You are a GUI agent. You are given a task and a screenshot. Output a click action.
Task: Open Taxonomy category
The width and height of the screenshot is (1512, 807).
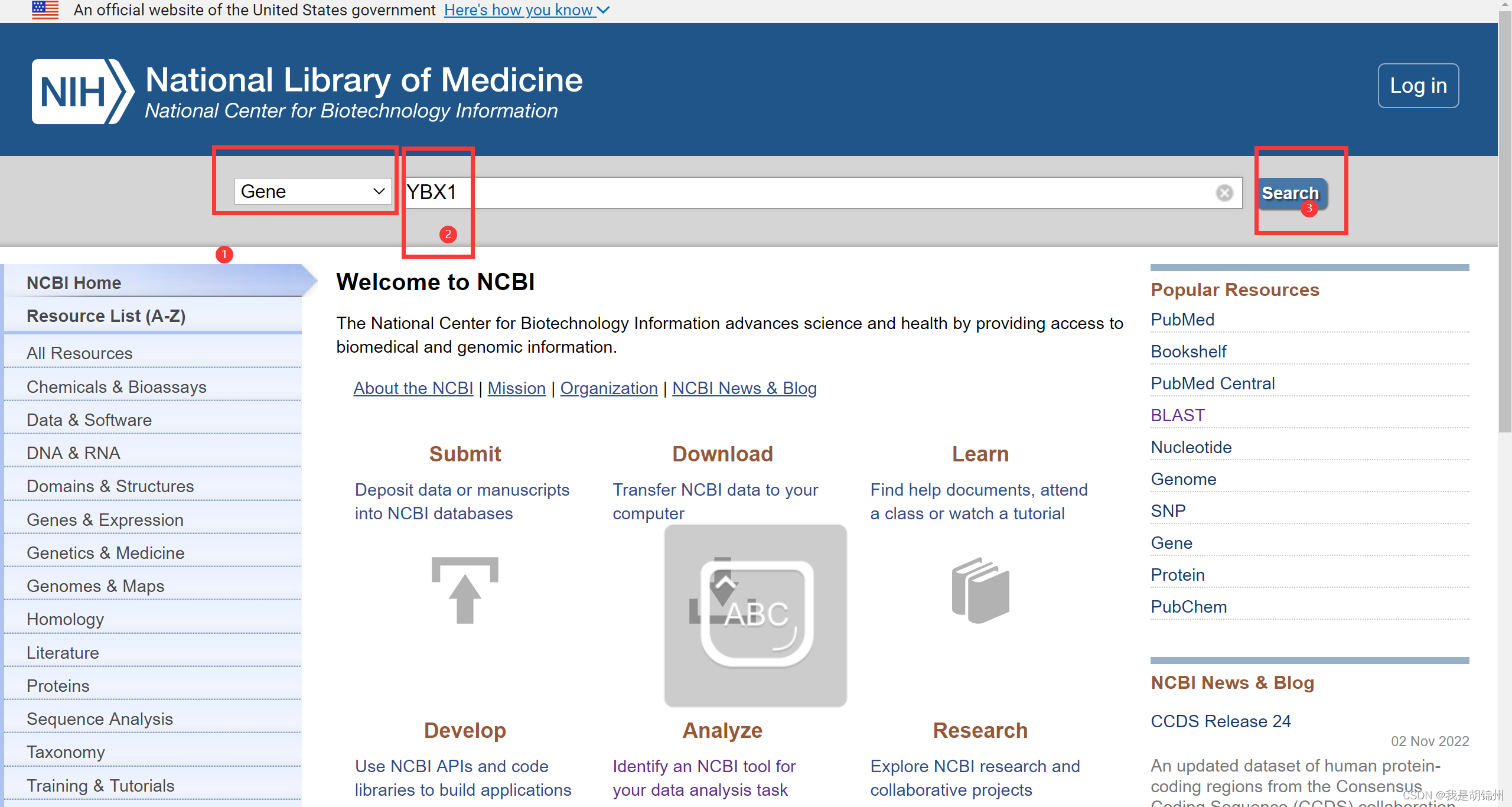click(x=152, y=752)
